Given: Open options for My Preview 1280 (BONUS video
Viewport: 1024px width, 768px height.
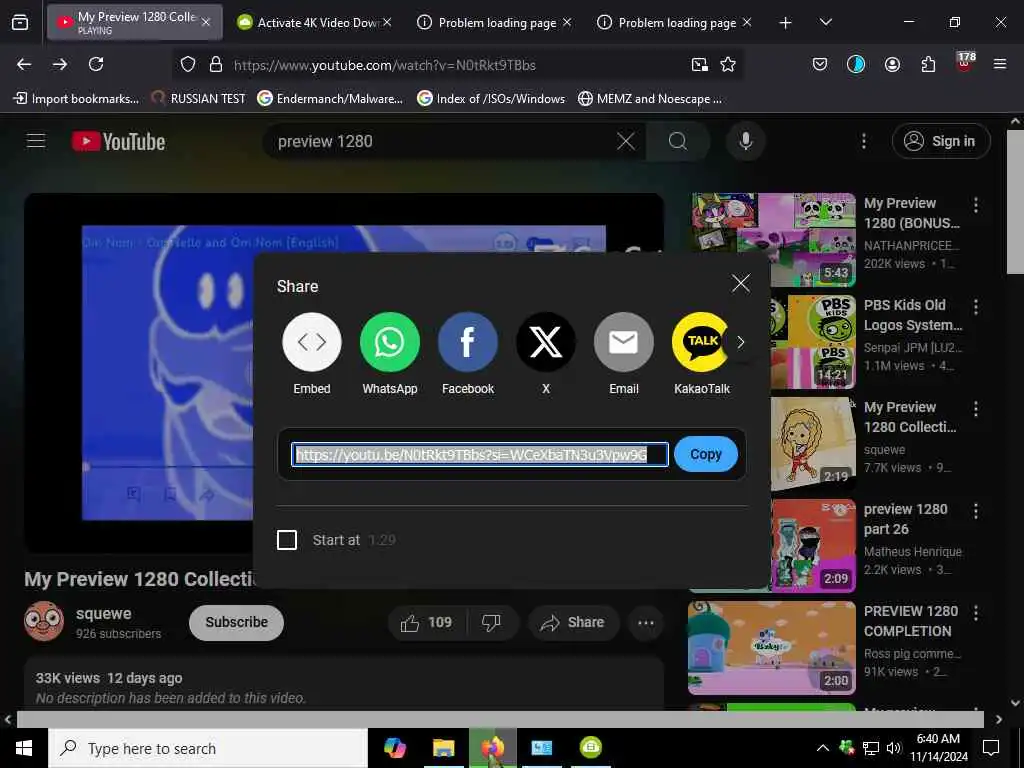Looking at the screenshot, I should pos(976,205).
